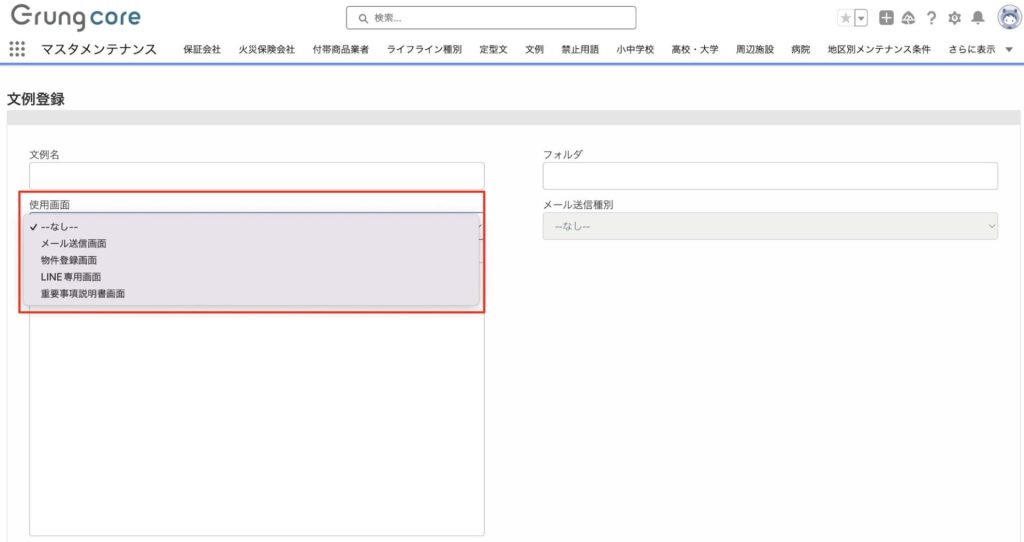
Task: Open the Trailhead guidance icon
Action: [908, 18]
